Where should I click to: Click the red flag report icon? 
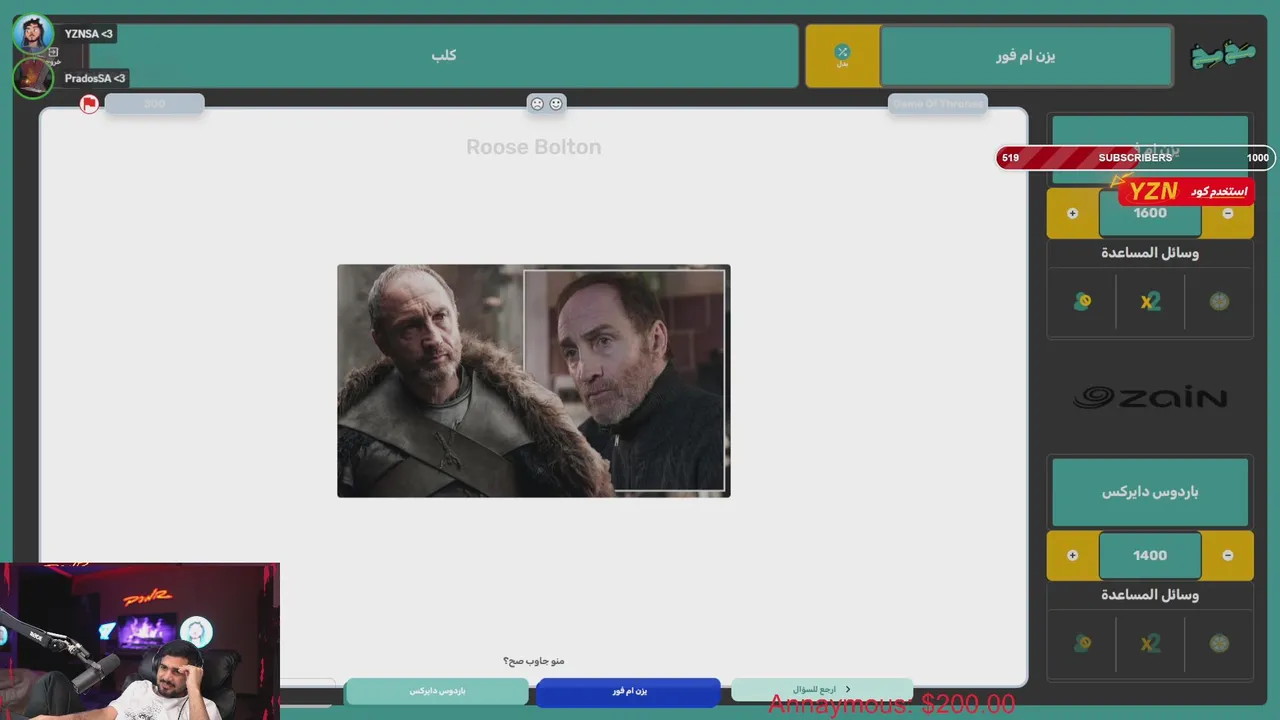pyautogui.click(x=89, y=104)
